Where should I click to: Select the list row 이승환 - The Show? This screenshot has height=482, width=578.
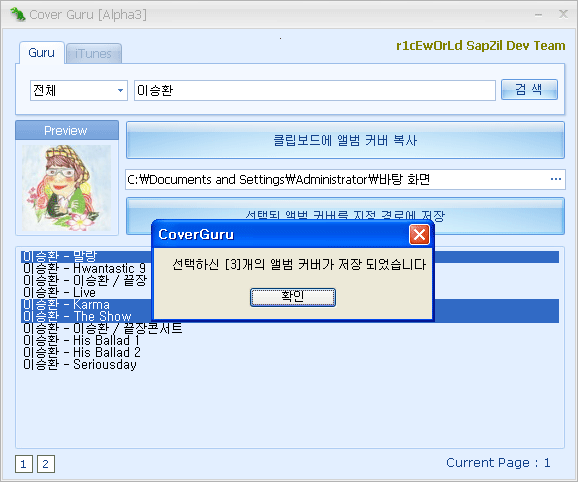click(x=290, y=317)
